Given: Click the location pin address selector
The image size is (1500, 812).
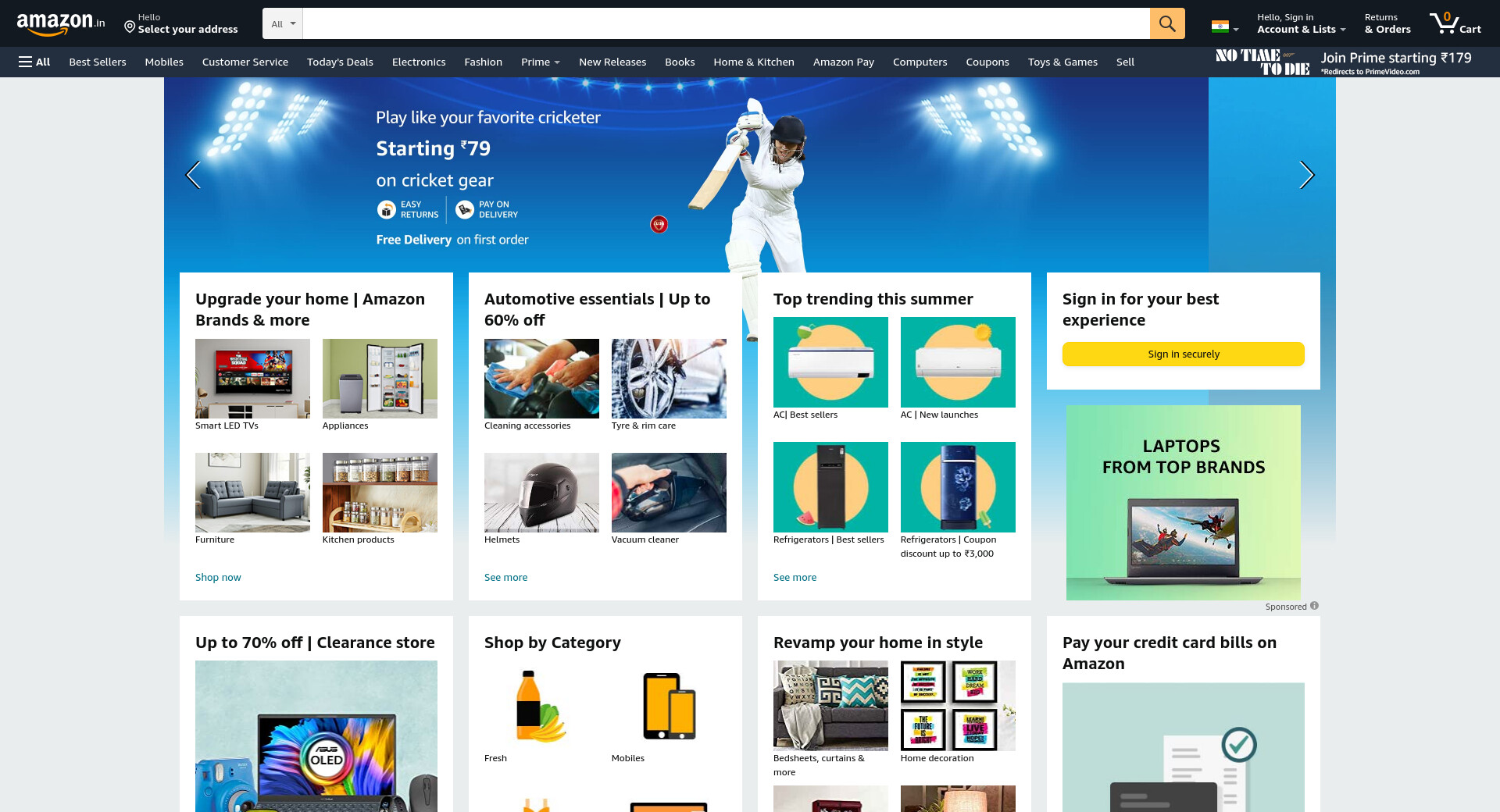Looking at the screenshot, I should tap(180, 23).
